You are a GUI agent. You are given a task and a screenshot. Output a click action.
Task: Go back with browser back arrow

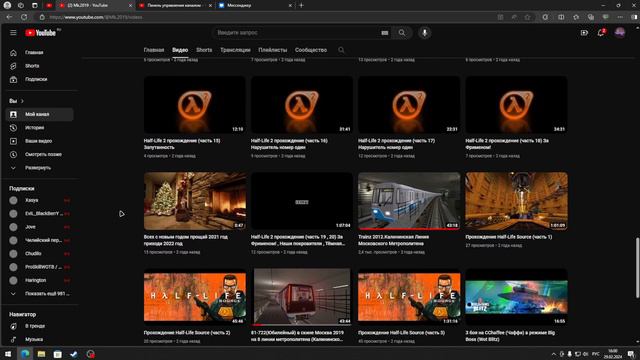9,17
